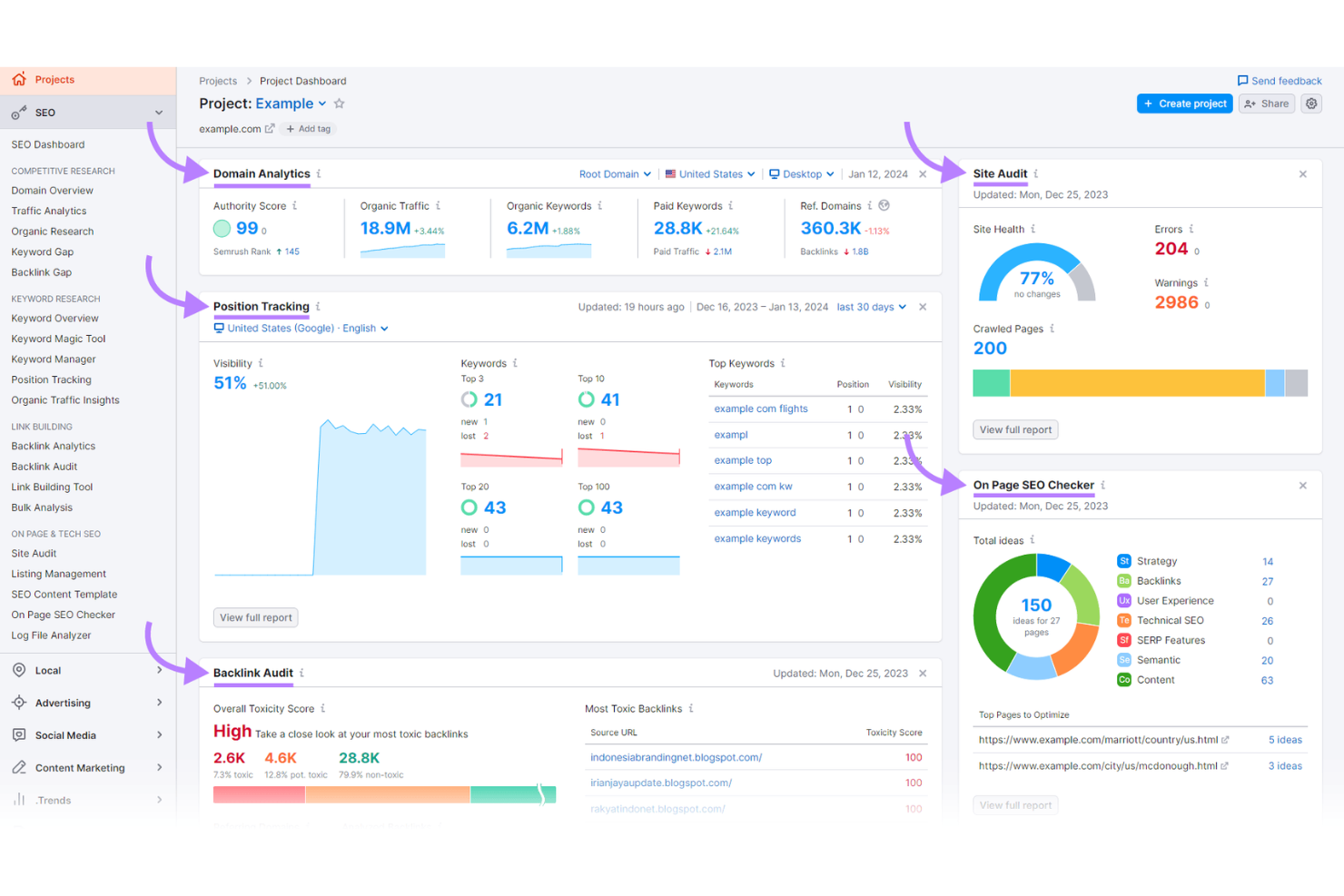Click the Projects home icon

(x=19, y=80)
